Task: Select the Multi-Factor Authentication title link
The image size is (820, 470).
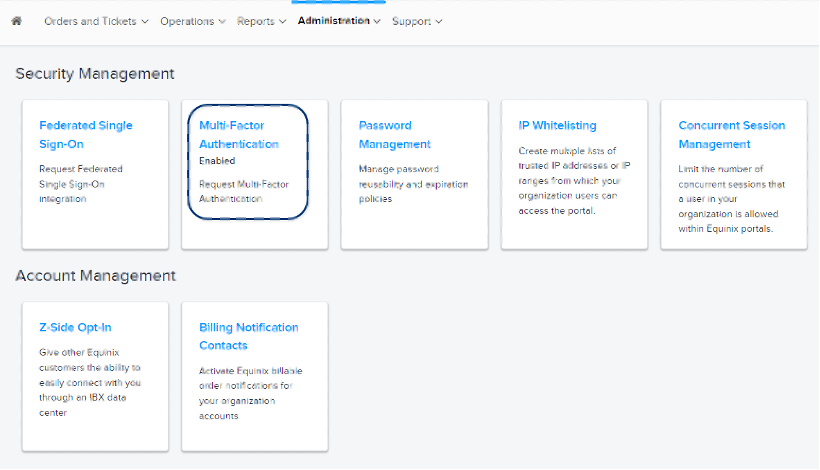Action: (x=239, y=134)
